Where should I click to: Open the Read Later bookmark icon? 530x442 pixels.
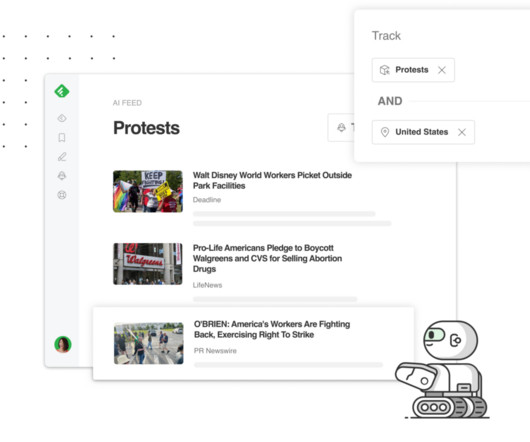tap(62, 137)
